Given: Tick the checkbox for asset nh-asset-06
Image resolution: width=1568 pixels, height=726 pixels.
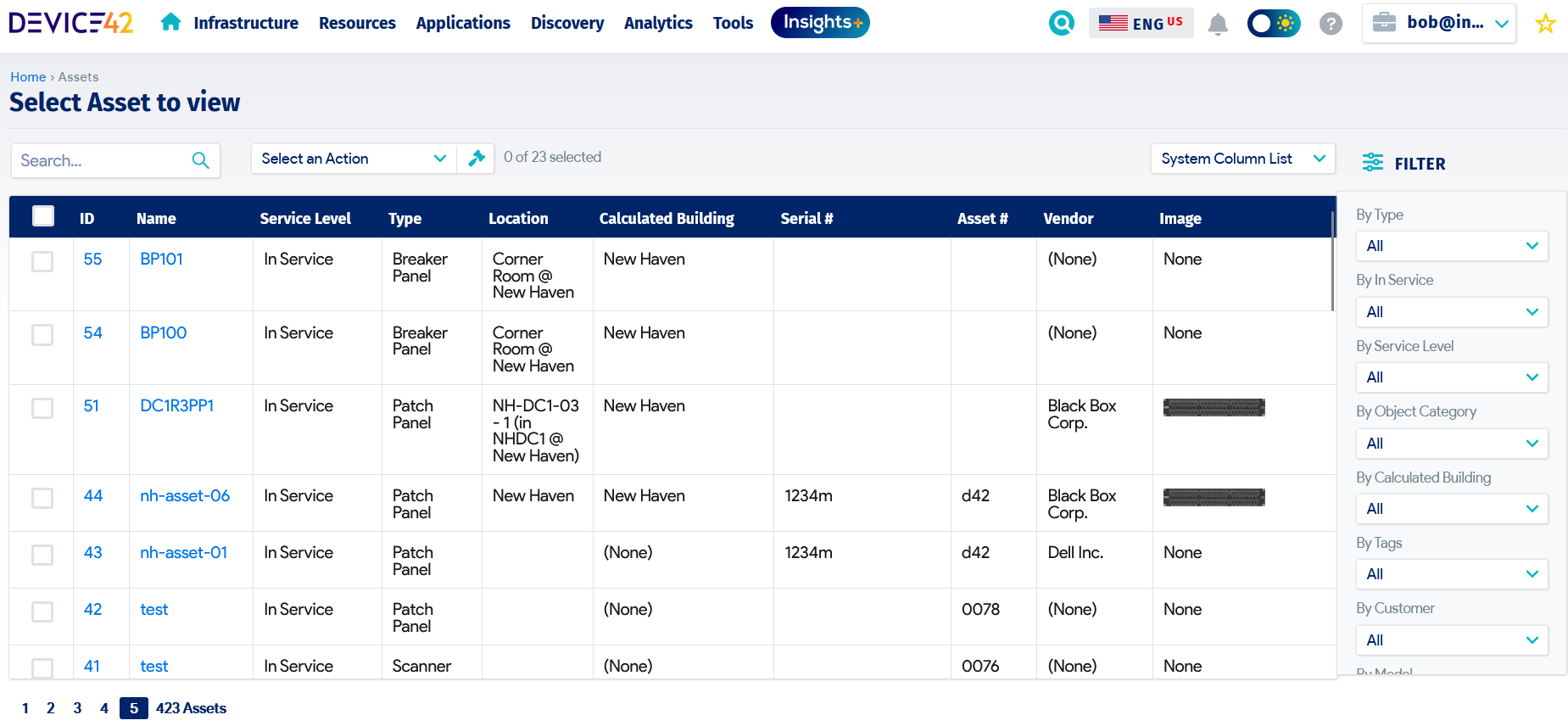Looking at the screenshot, I should 42,498.
